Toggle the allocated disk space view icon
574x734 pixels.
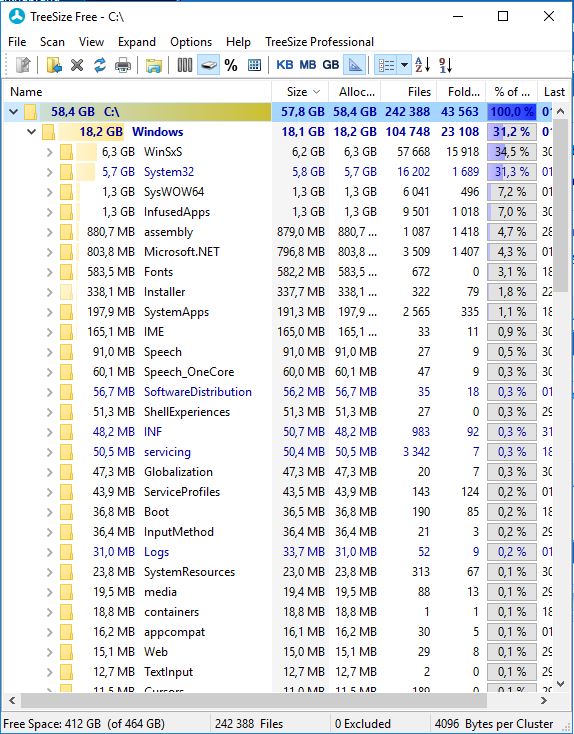click(208, 65)
